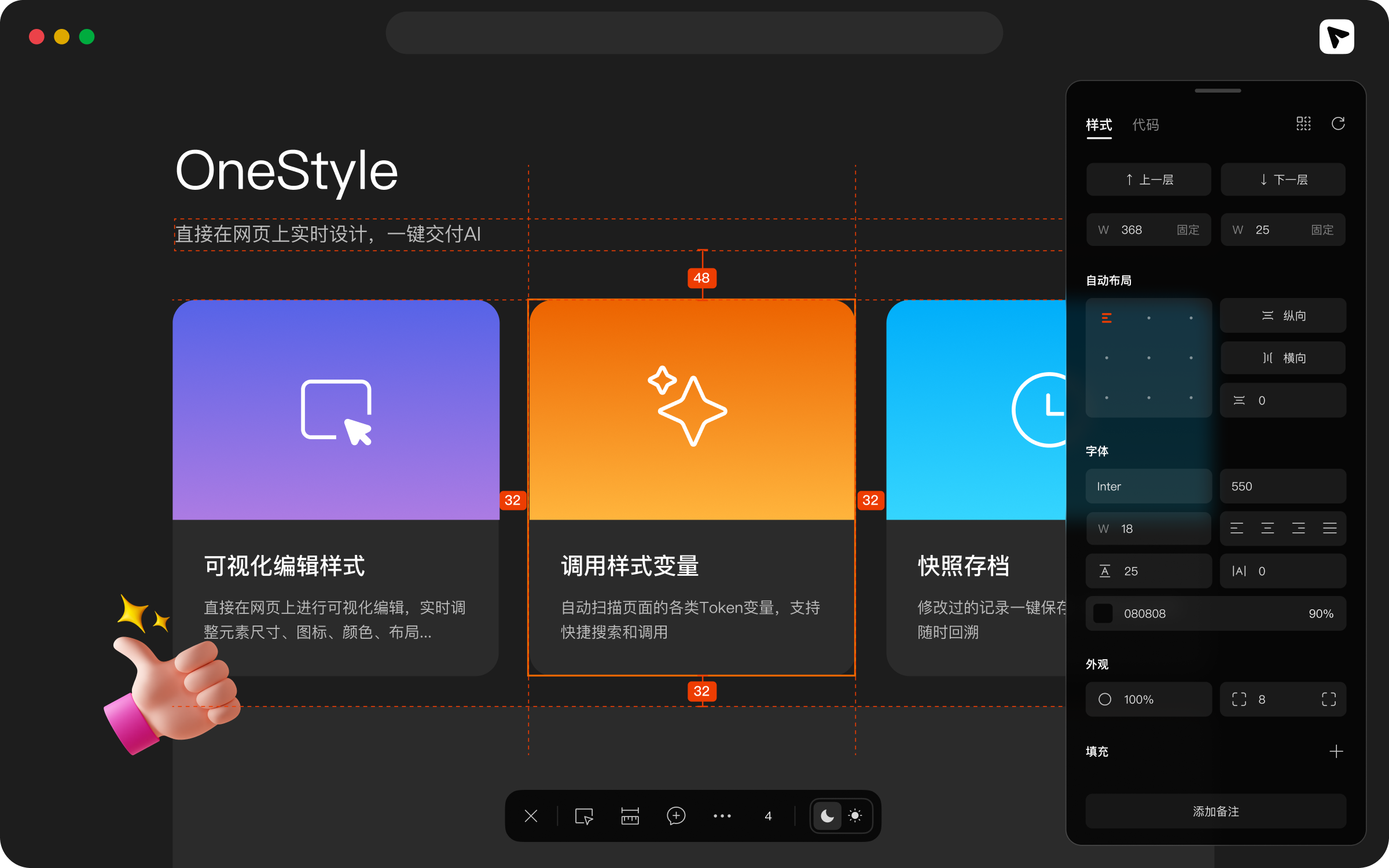Go to parent layer with 上一层 button
Image resolution: width=1389 pixels, height=868 pixels.
click(x=1148, y=179)
